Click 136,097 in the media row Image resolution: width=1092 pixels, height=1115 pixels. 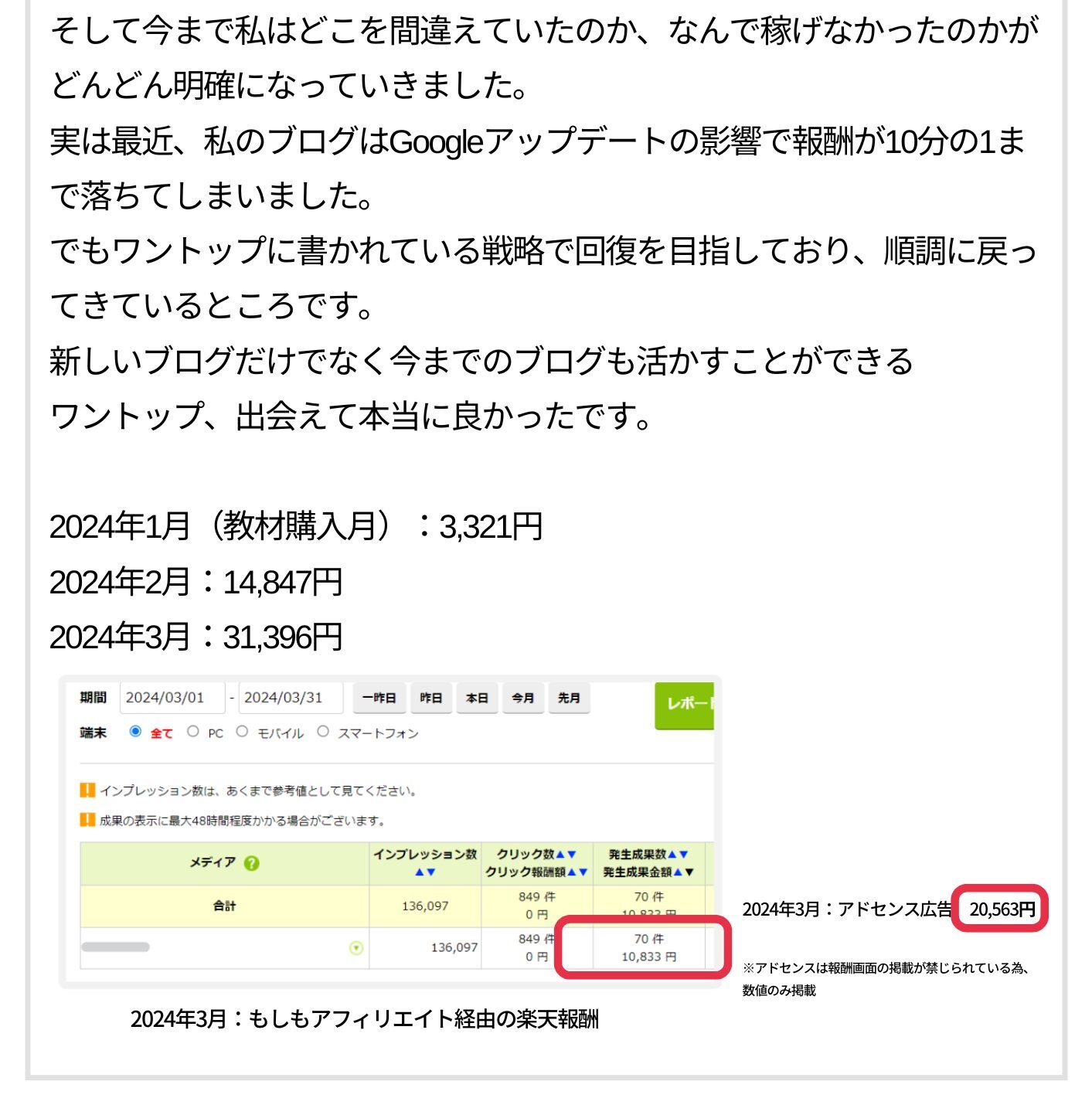[x=454, y=947]
